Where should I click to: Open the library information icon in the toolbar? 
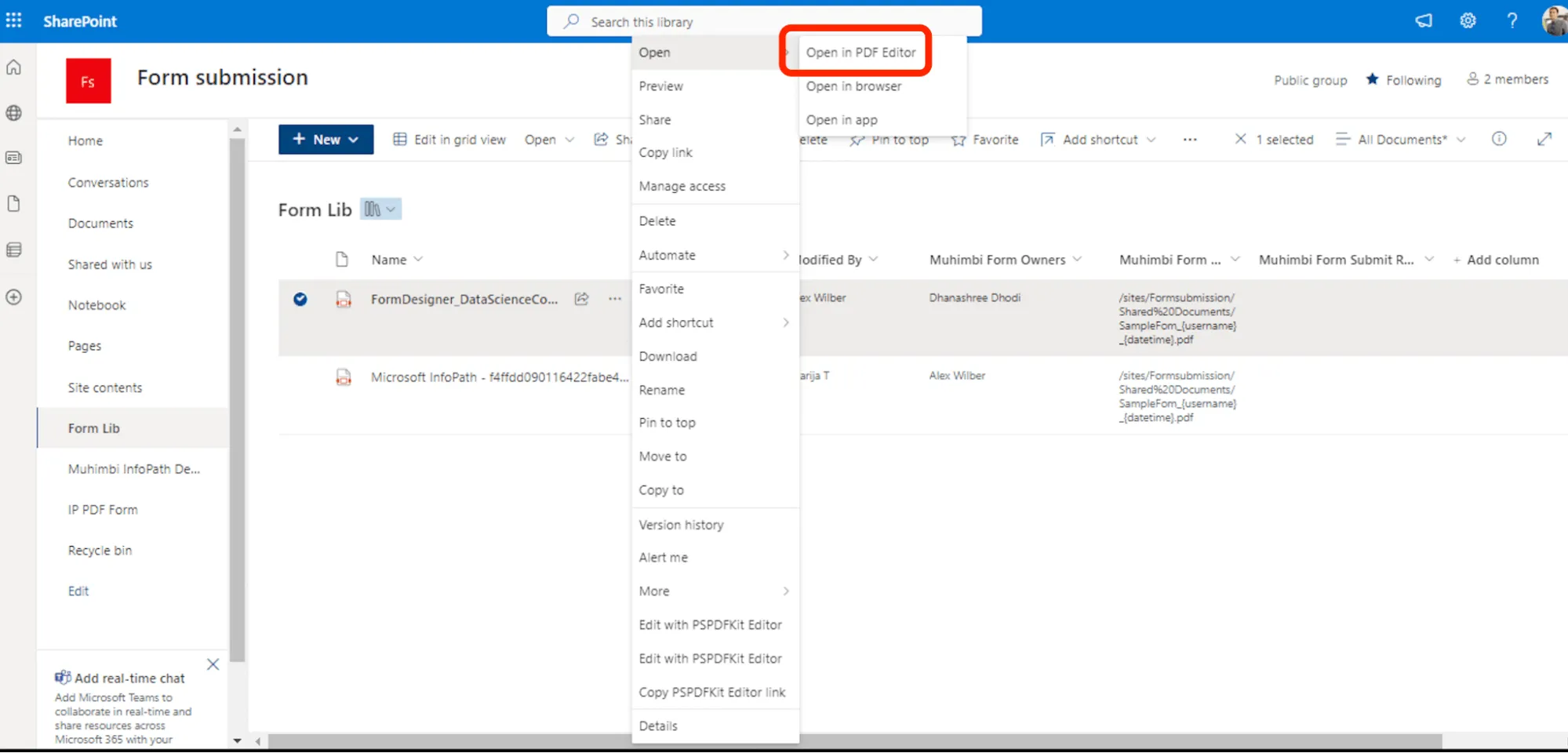coord(1498,139)
